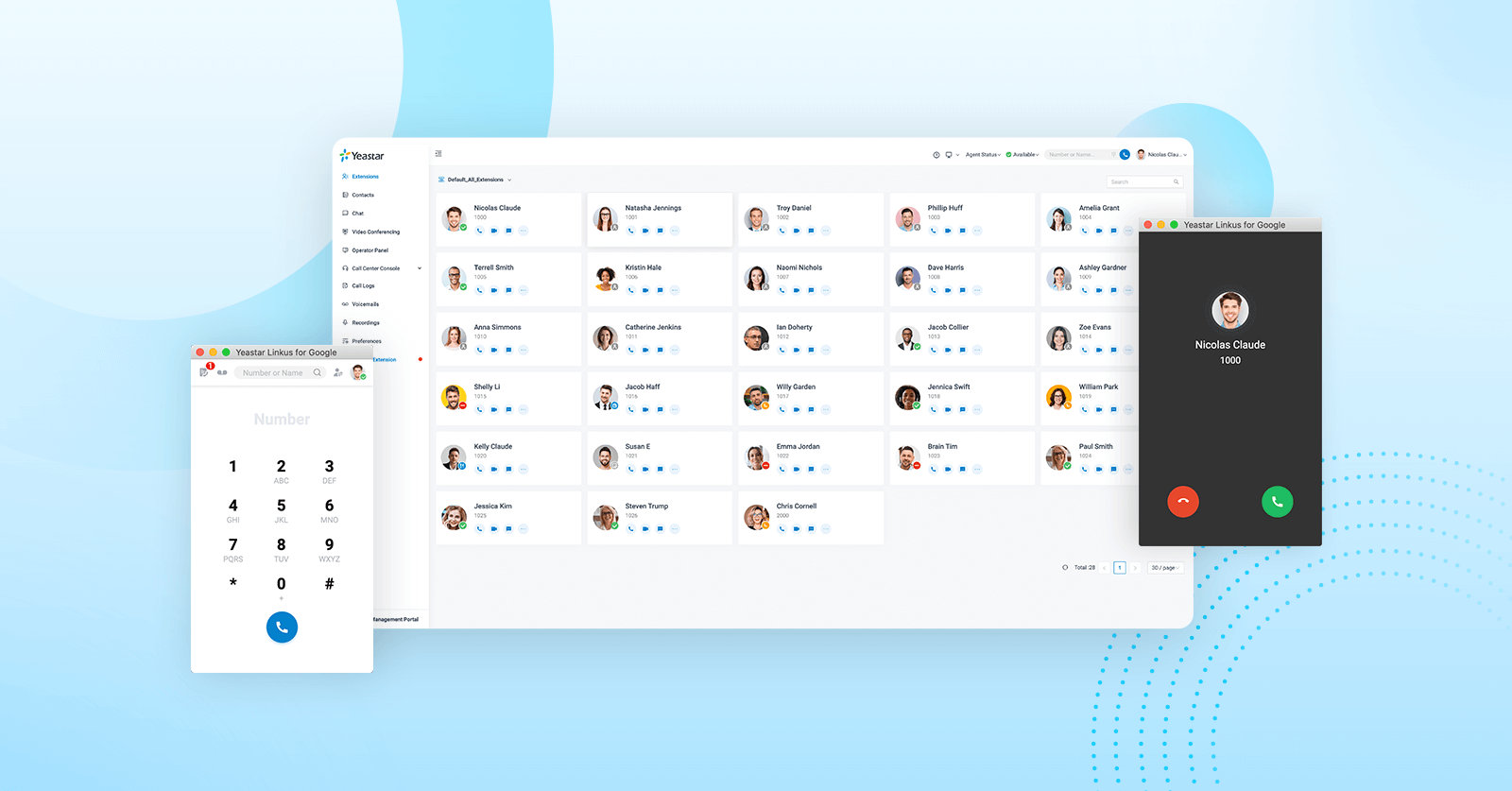Click the blue call button in the top header
The width and height of the screenshot is (1512, 791).
[1125, 155]
